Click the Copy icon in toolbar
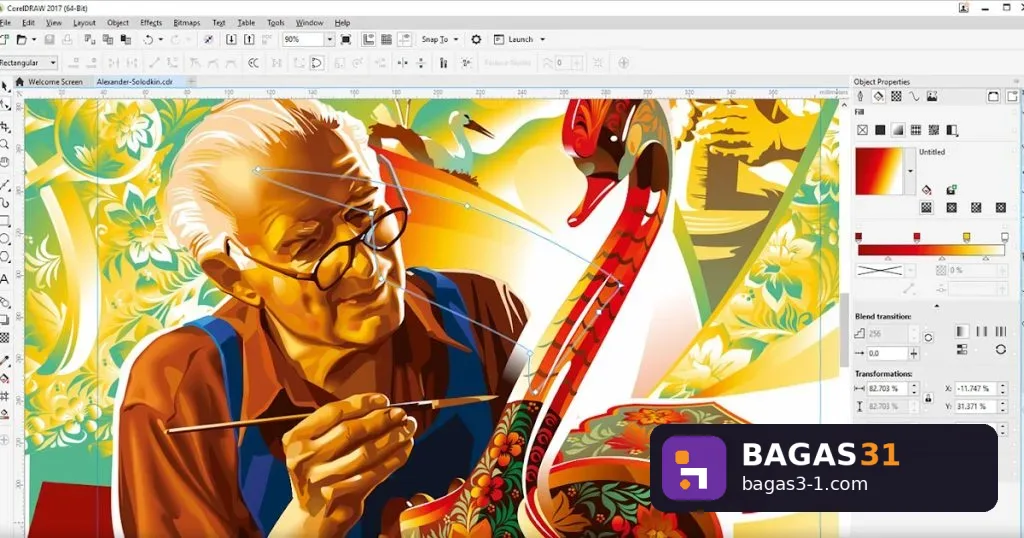 pyautogui.click(x=108, y=40)
